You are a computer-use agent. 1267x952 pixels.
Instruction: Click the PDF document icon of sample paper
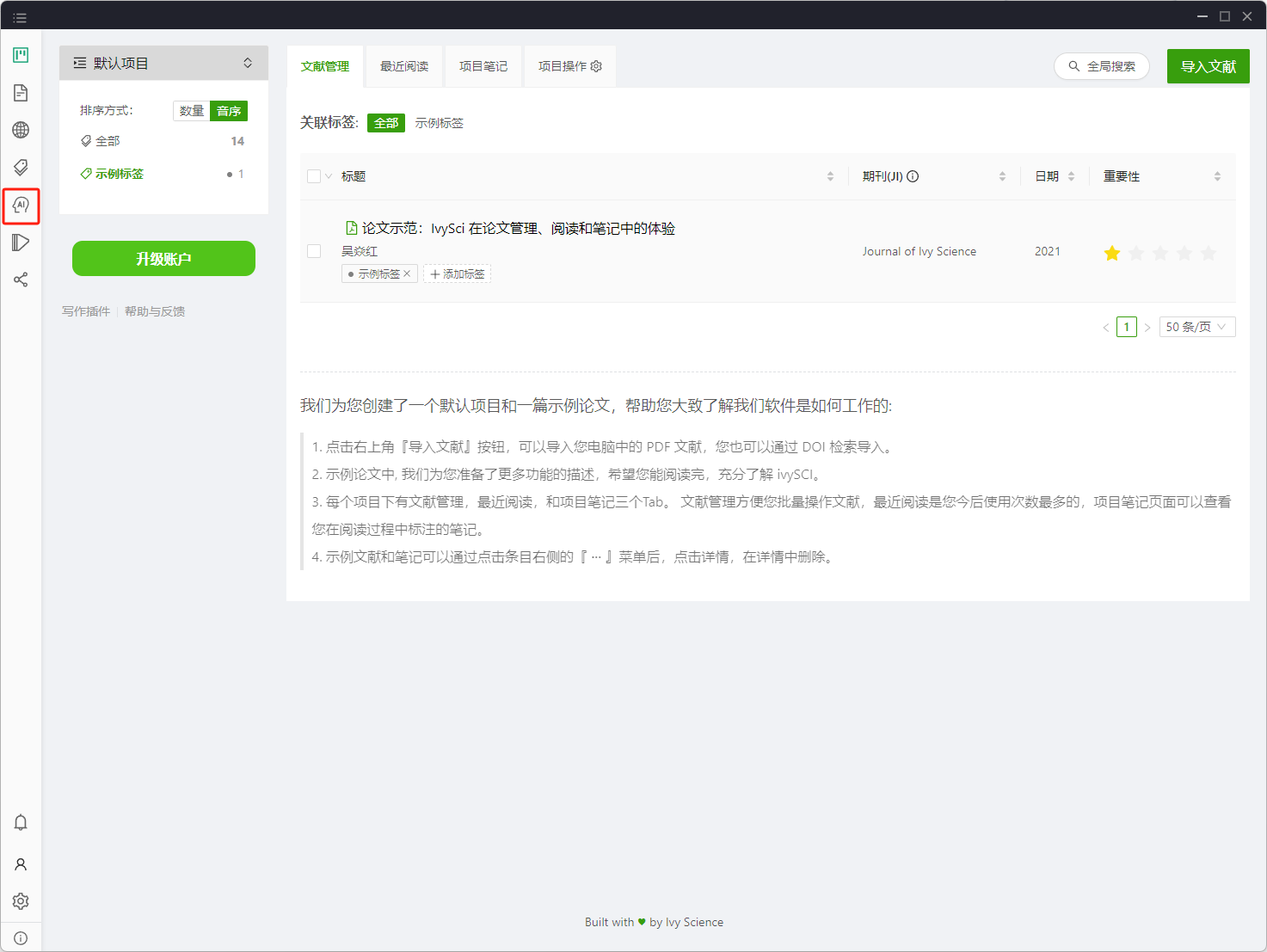(351, 228)
